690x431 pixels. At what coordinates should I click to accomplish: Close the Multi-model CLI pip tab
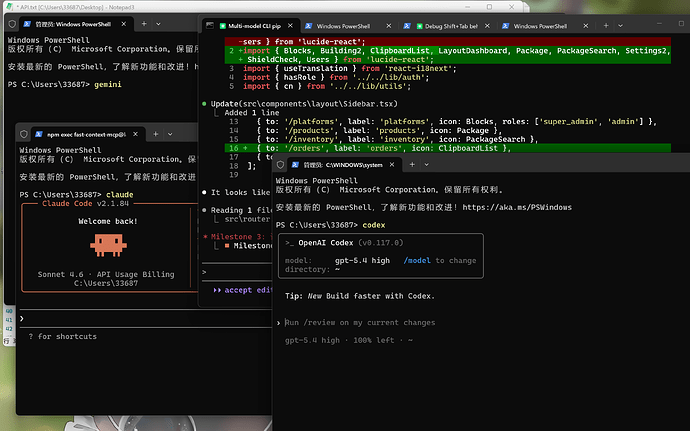(290, 26)
